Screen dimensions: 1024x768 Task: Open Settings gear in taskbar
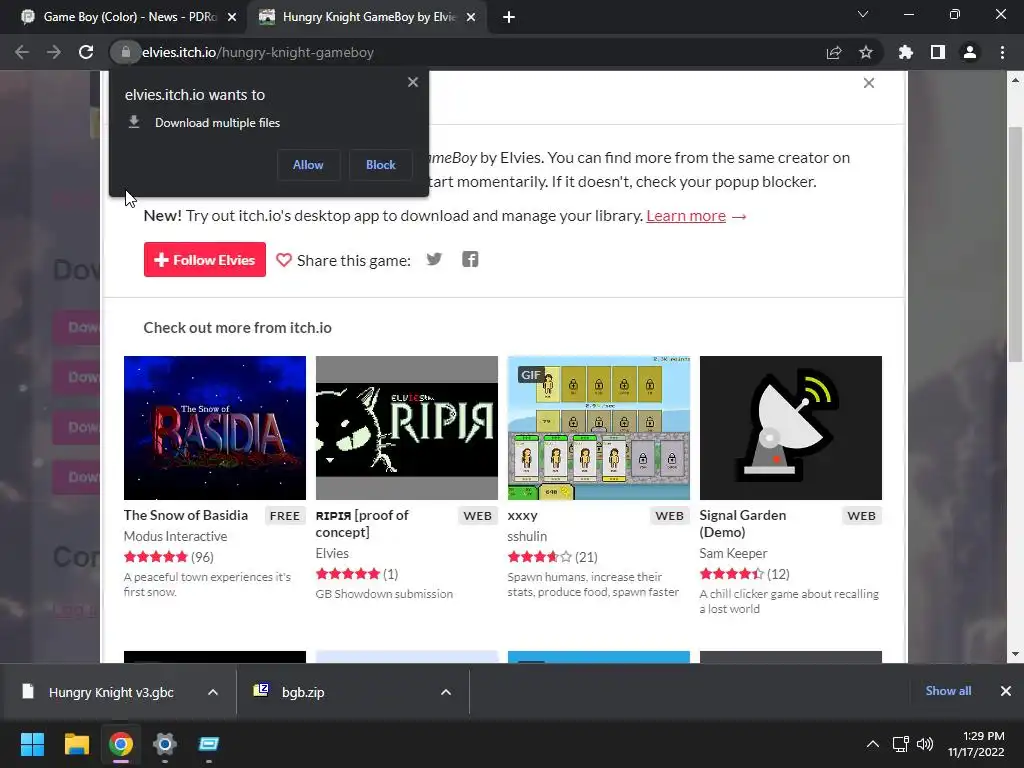[x=165, y=744]
